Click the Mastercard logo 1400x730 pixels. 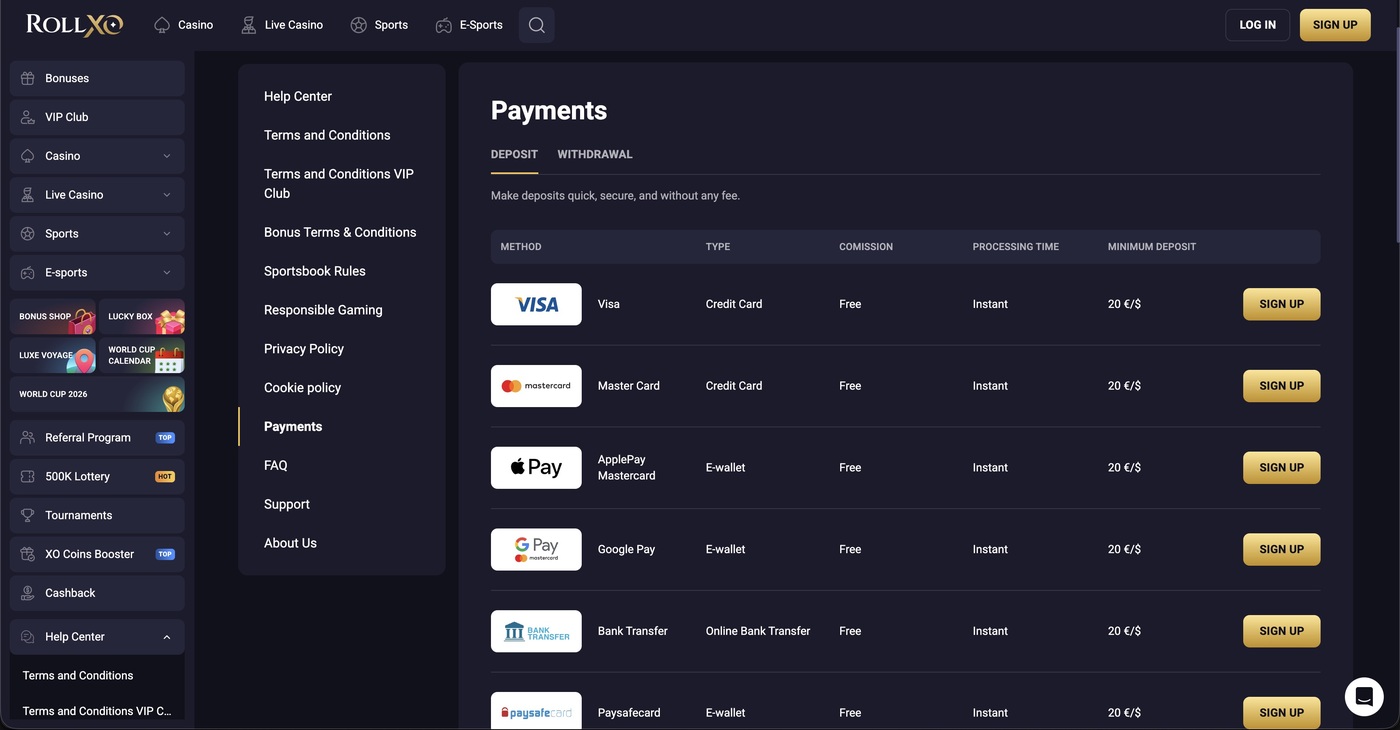click(x=536, y=386)
